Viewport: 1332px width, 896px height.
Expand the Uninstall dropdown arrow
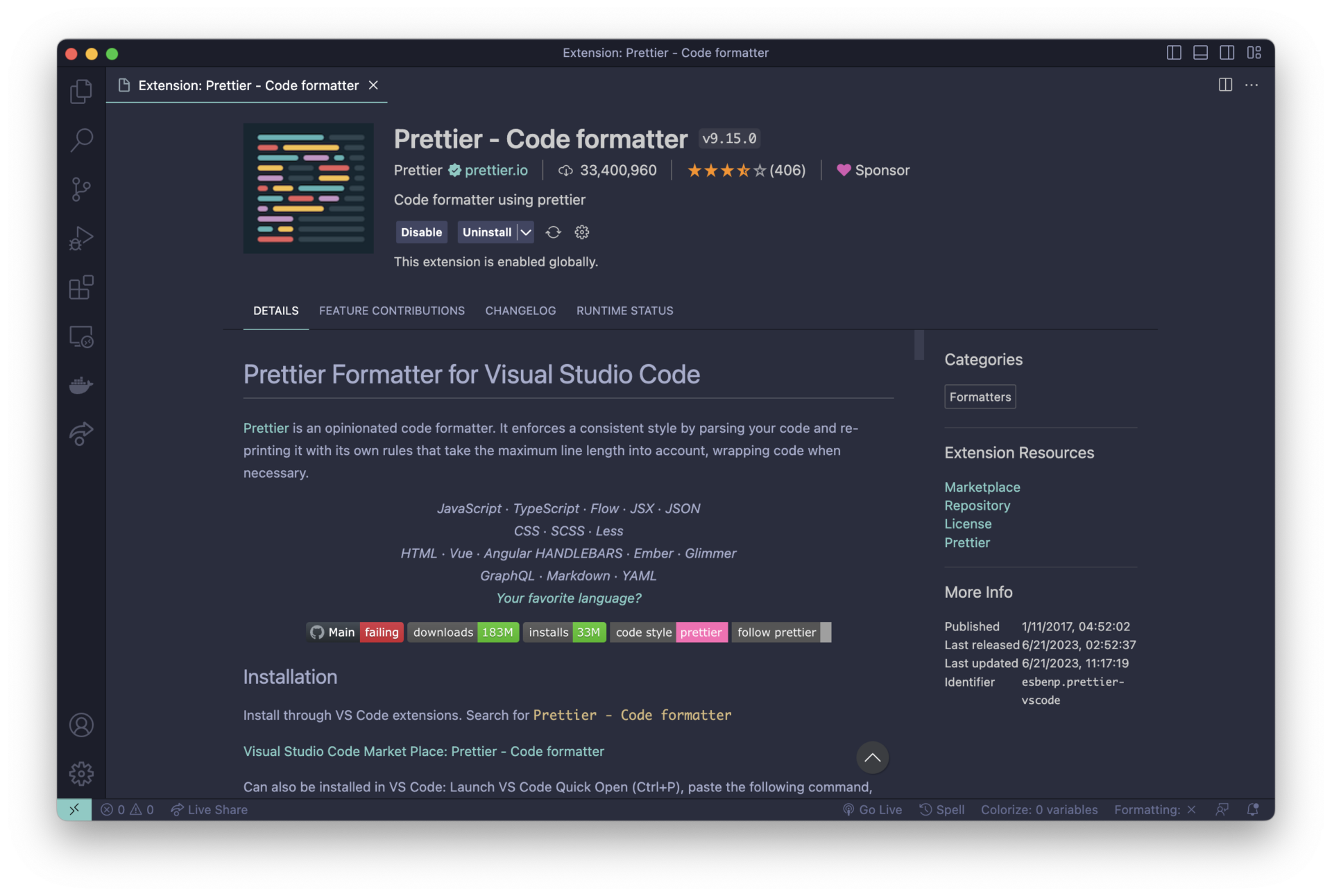click(x=526, y=232)
